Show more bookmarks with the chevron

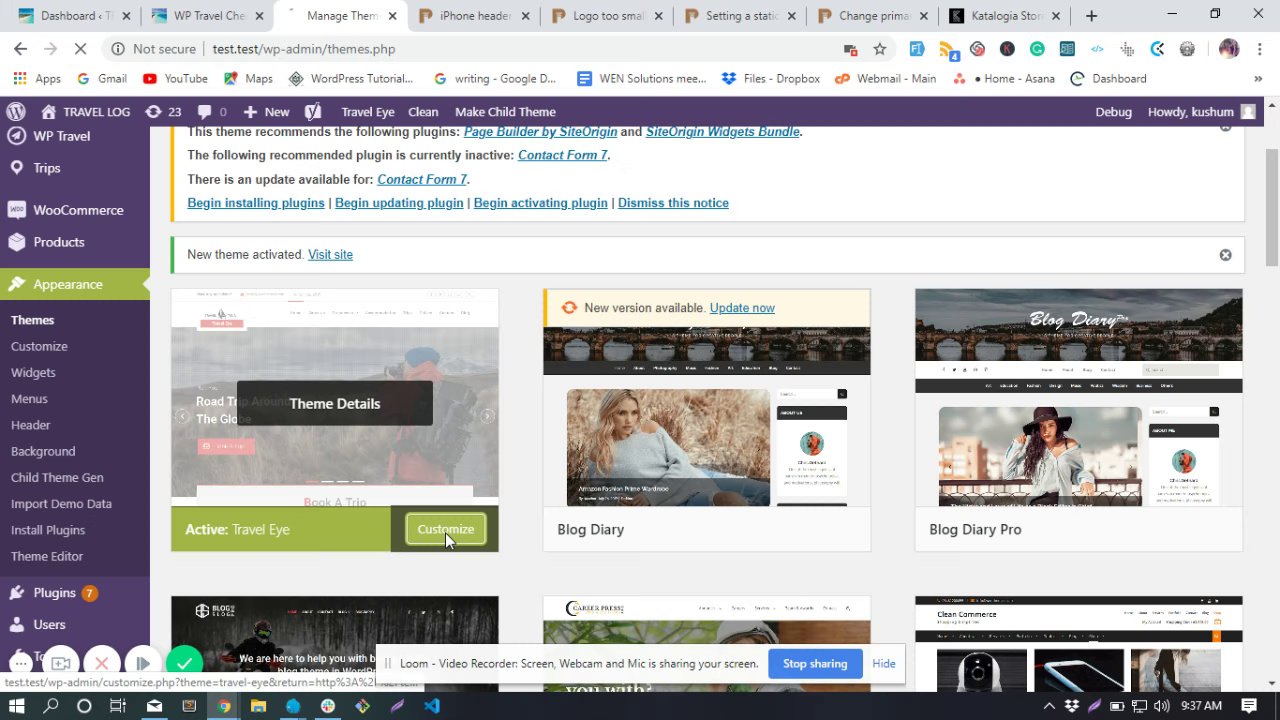tap(1258, 79)
